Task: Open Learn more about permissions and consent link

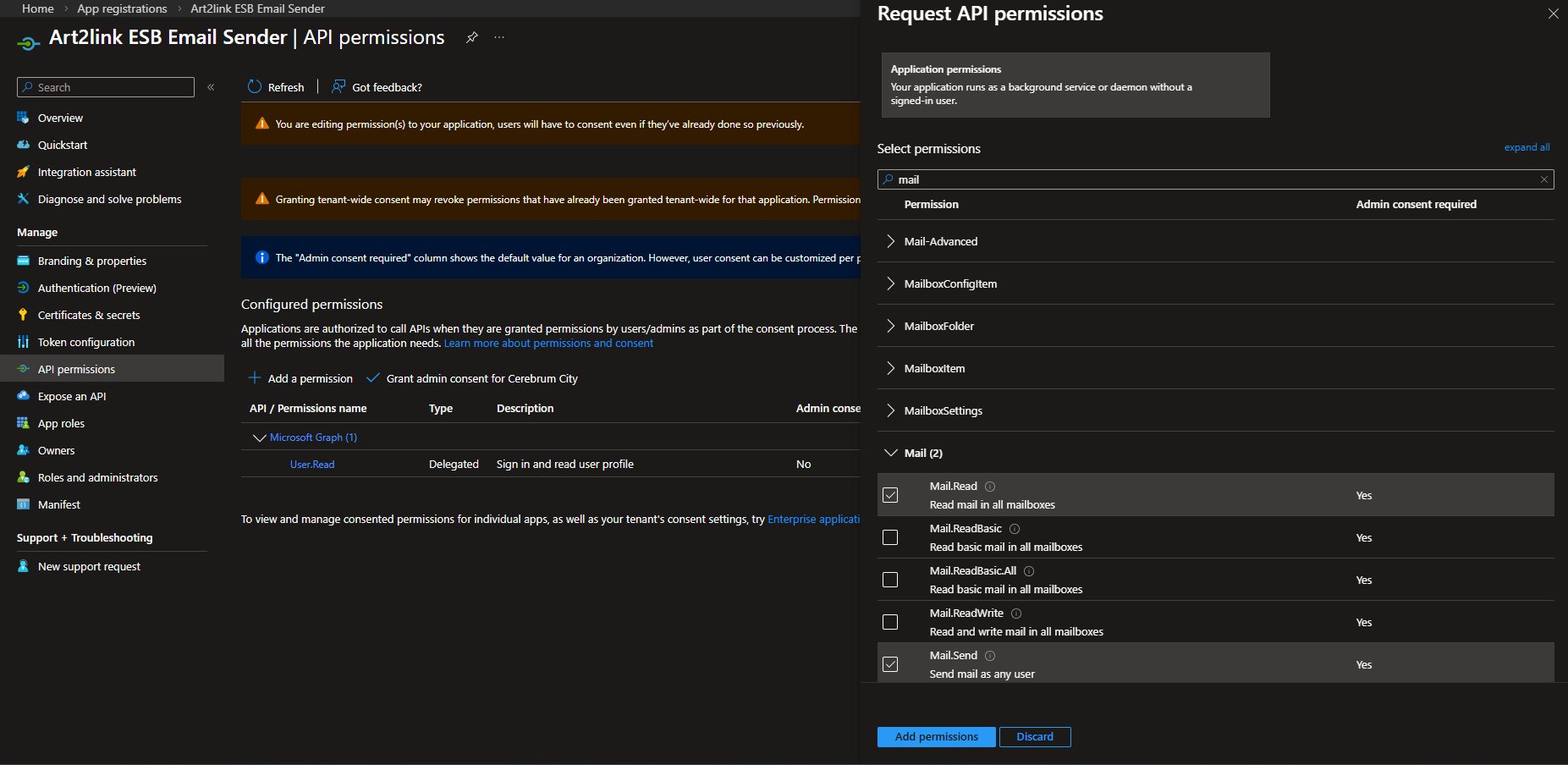Action: 548,344
